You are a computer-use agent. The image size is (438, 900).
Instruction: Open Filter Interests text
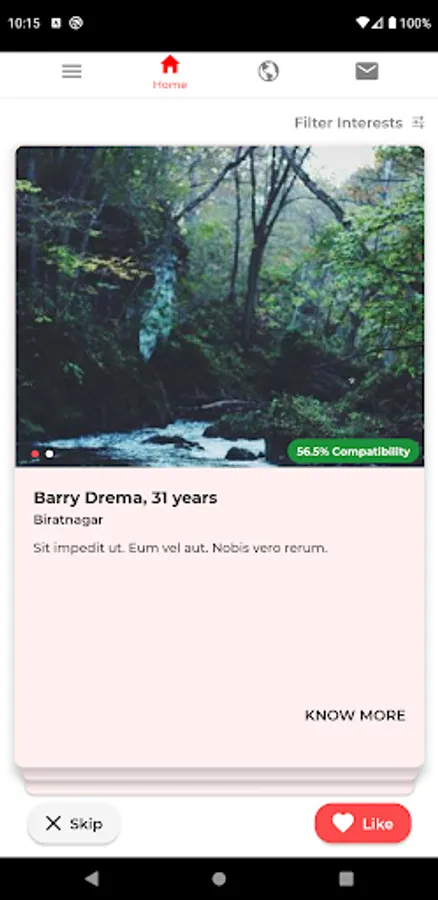(348, 123)
